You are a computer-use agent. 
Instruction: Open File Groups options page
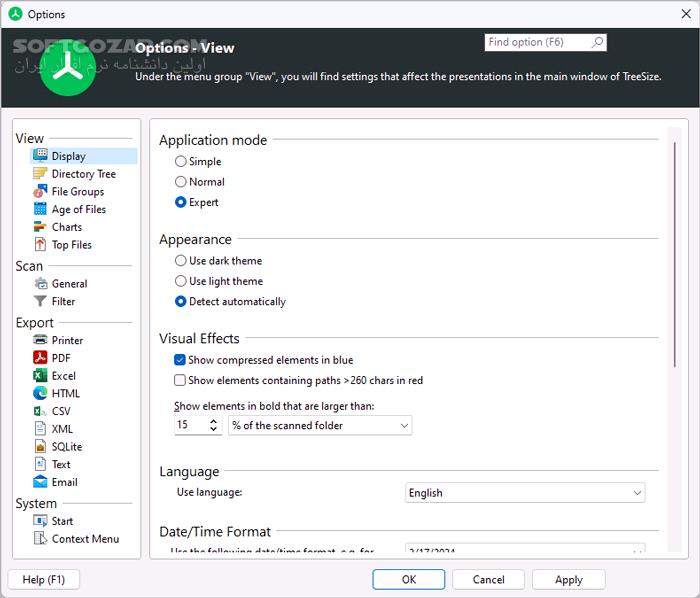point(78,191)
